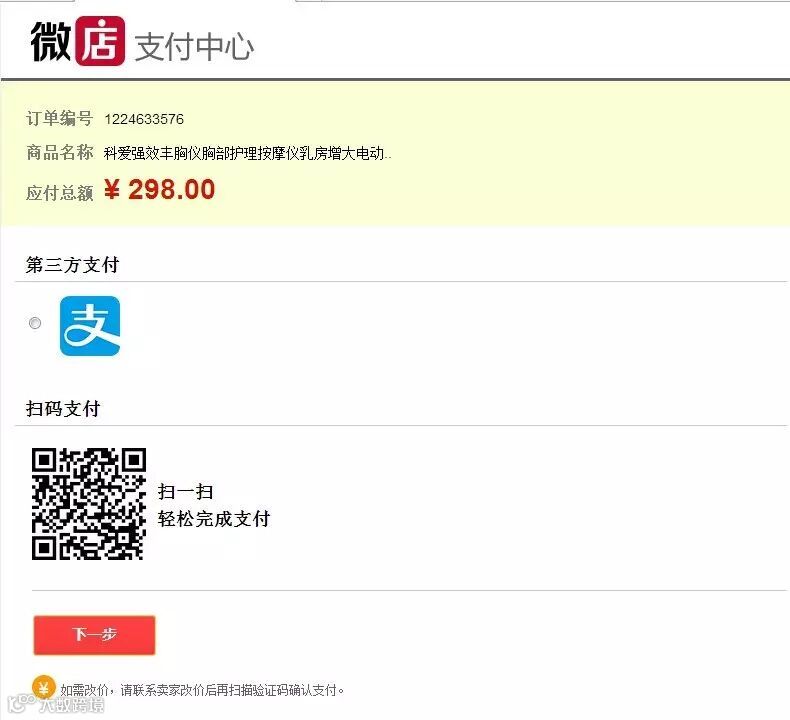Click the 轻松完成支付 caption
Image resolution: width=790 pixels, height=720 pixels.
point(214,518)
